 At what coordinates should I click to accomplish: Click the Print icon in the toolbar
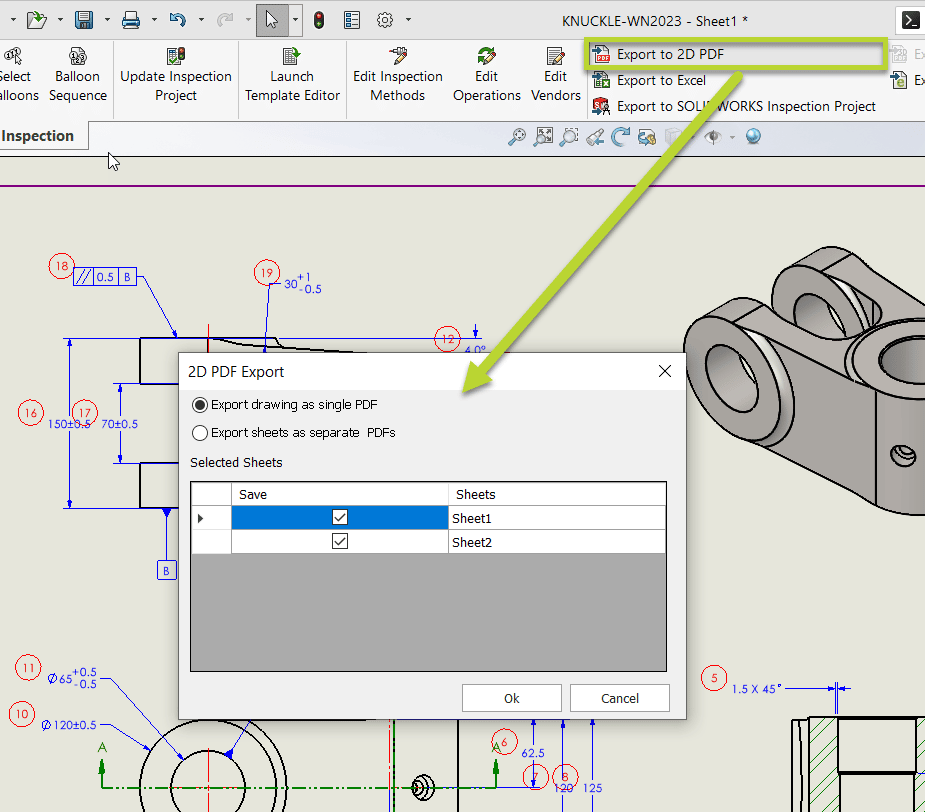[x=130, y=19]
